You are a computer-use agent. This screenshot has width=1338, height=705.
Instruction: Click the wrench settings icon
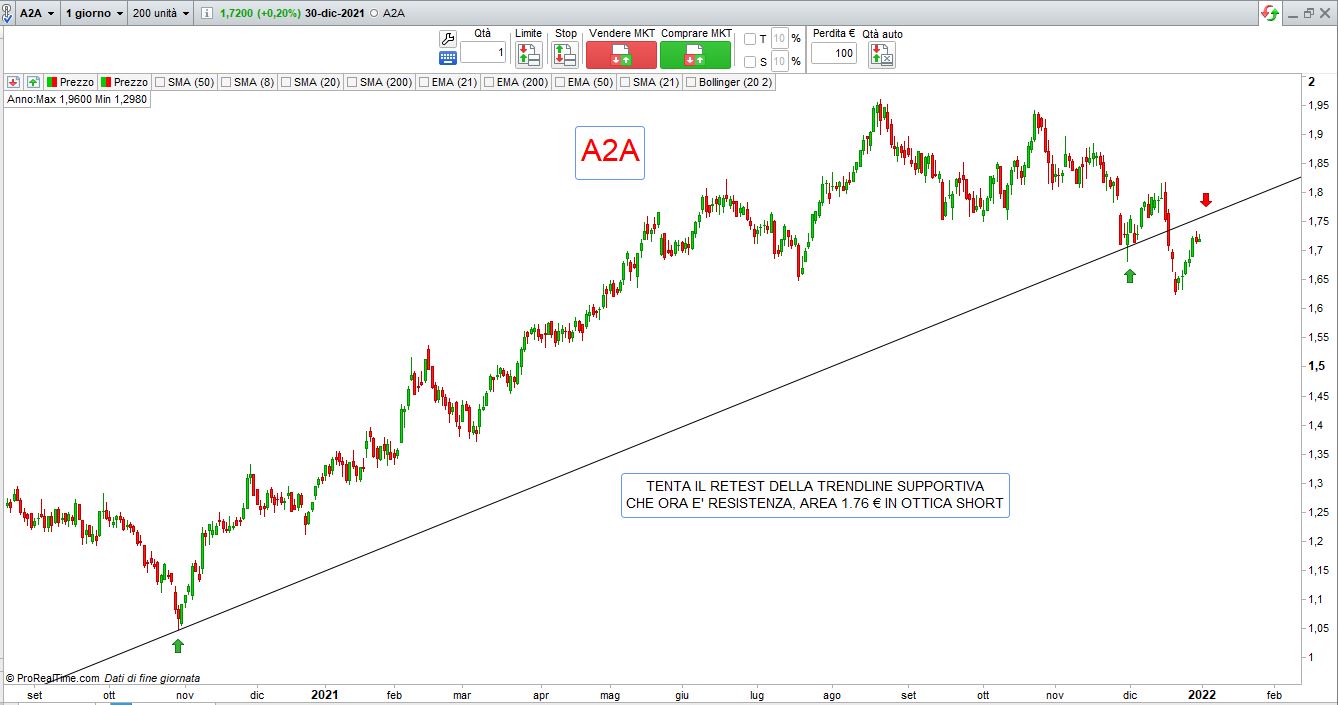click(x=447, y=38)
